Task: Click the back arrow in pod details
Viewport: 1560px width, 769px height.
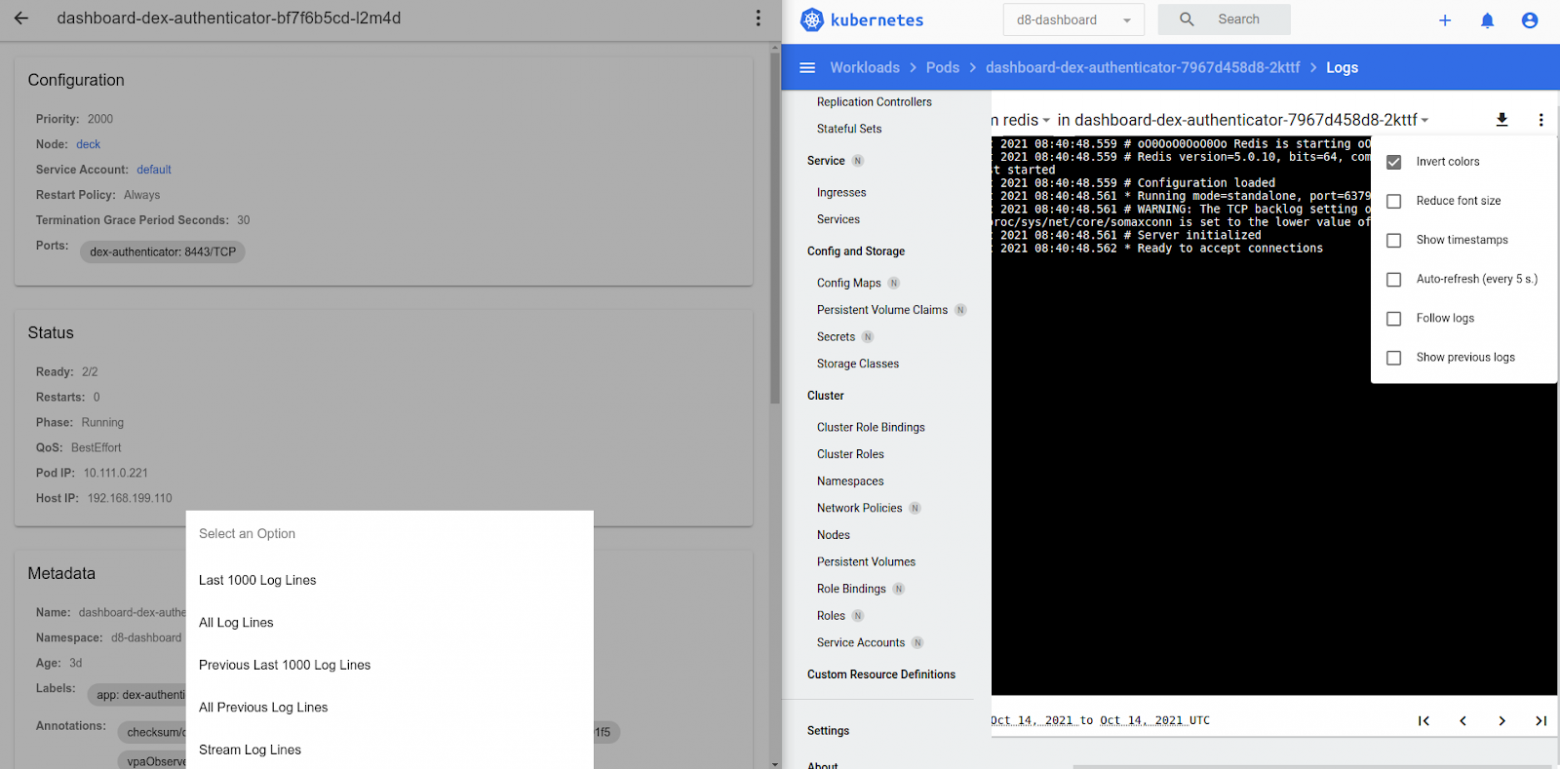Action: 21,18
